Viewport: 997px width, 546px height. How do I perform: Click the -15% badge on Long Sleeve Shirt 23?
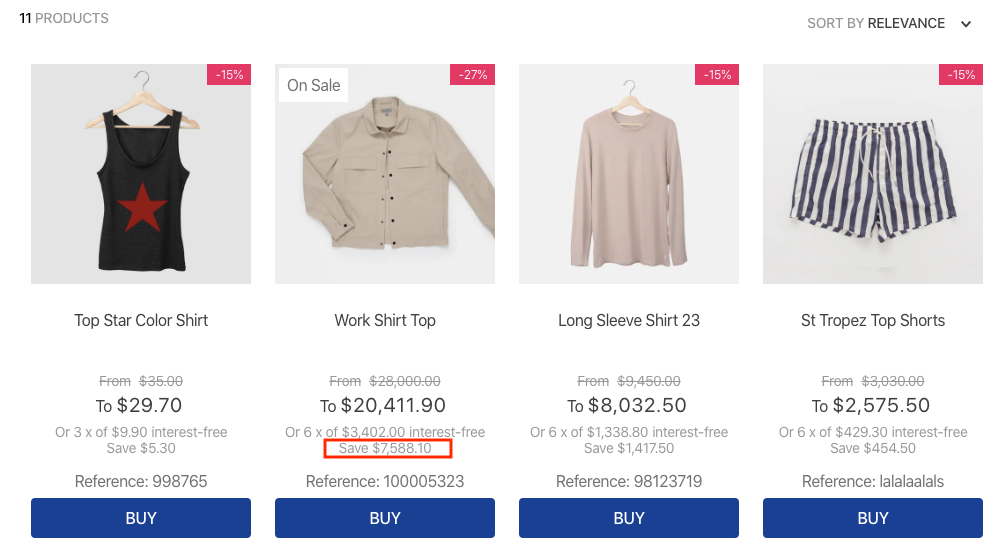tap(717, 74)
